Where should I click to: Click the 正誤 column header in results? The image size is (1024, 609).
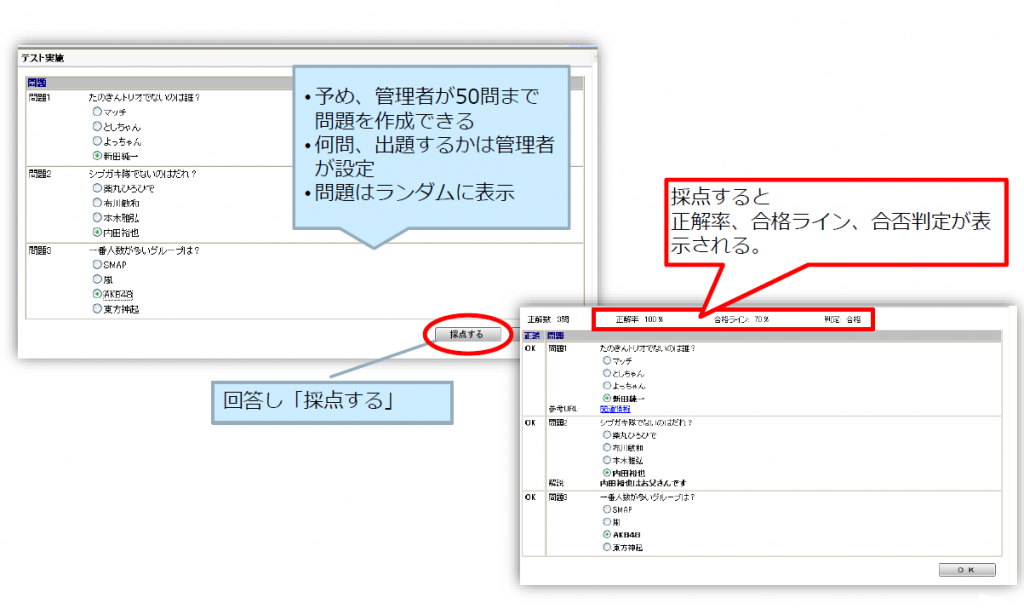(x=532, y=336)
